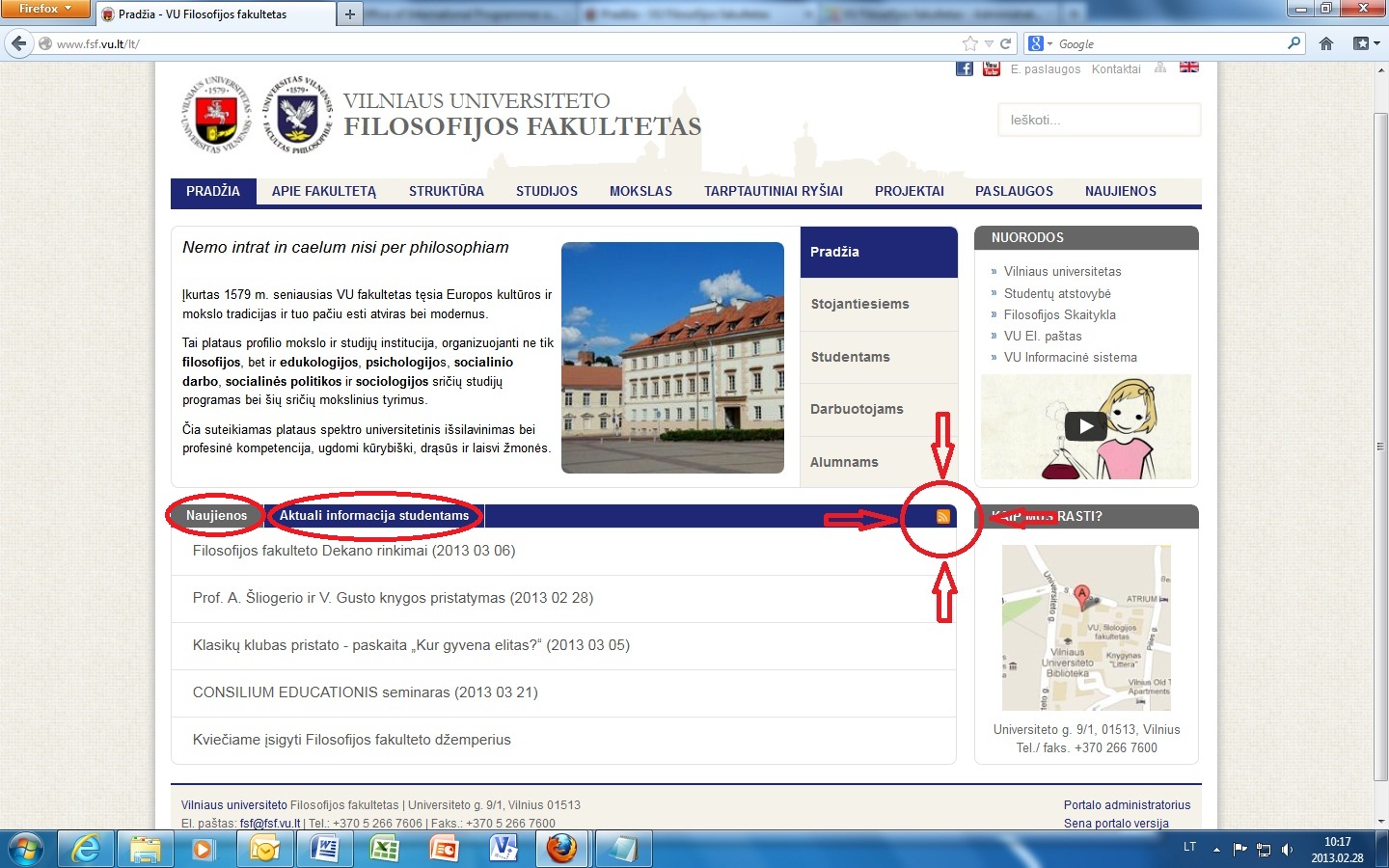Select the Darbuotojams side tab
Image resolution: width=1389 pixels, height=868 pixels.
click(x=879, y=409)
